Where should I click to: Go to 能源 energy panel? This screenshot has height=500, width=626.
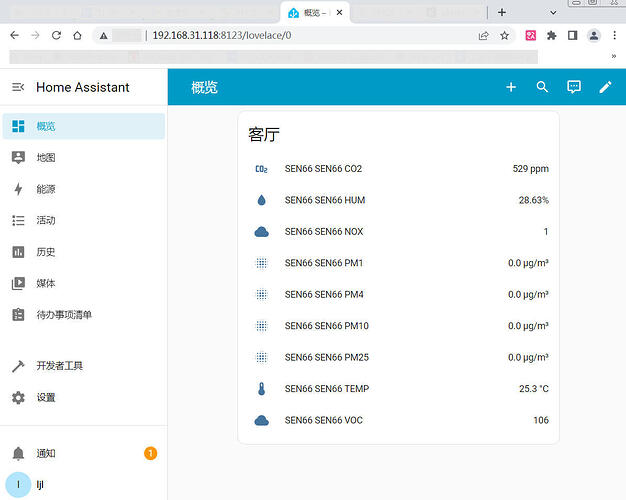(x=46, y=189)
